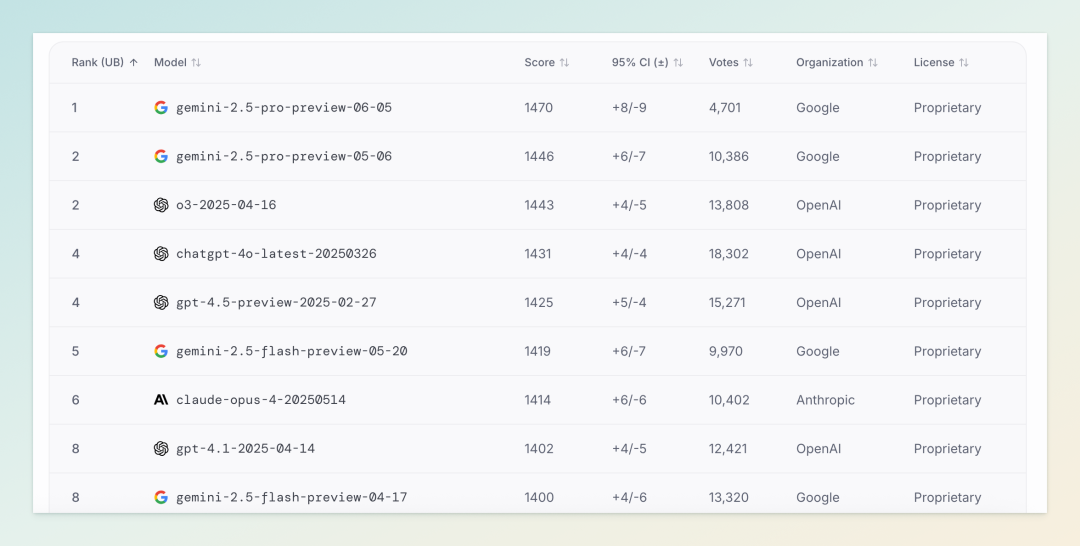Viewport: 1080px width, 546px height.
Task: Open gpt-4.1-2025-04-14 model name
Action: (x=245, y=449)
